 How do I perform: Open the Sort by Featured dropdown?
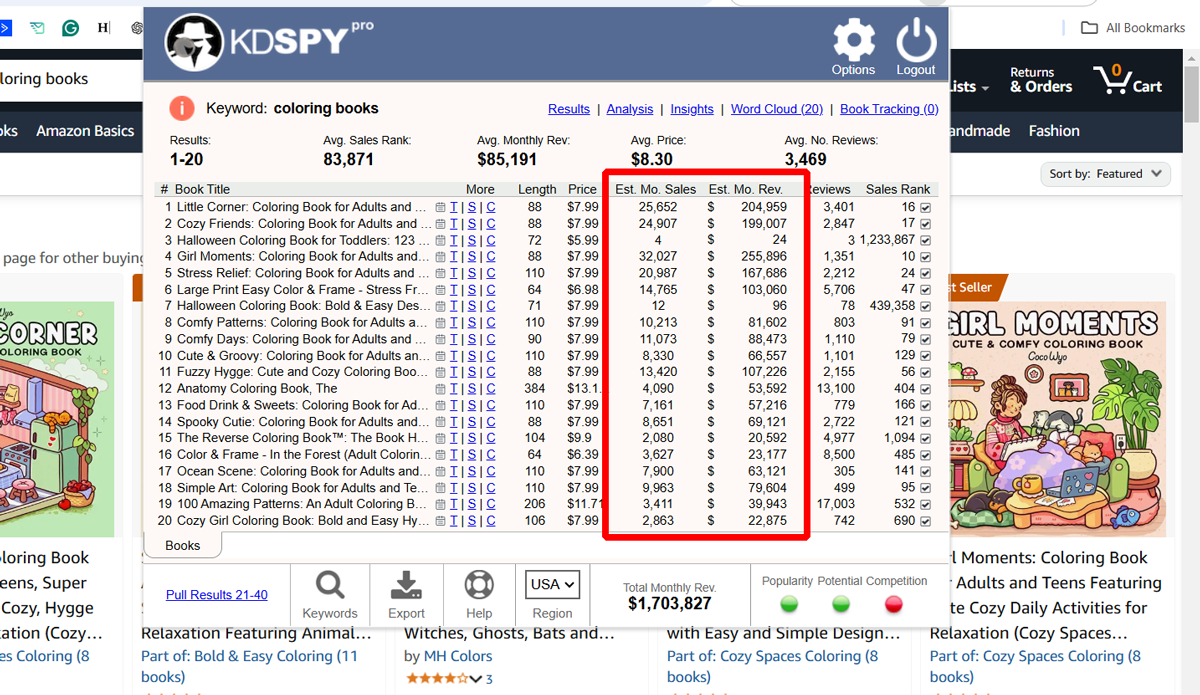1105,174
